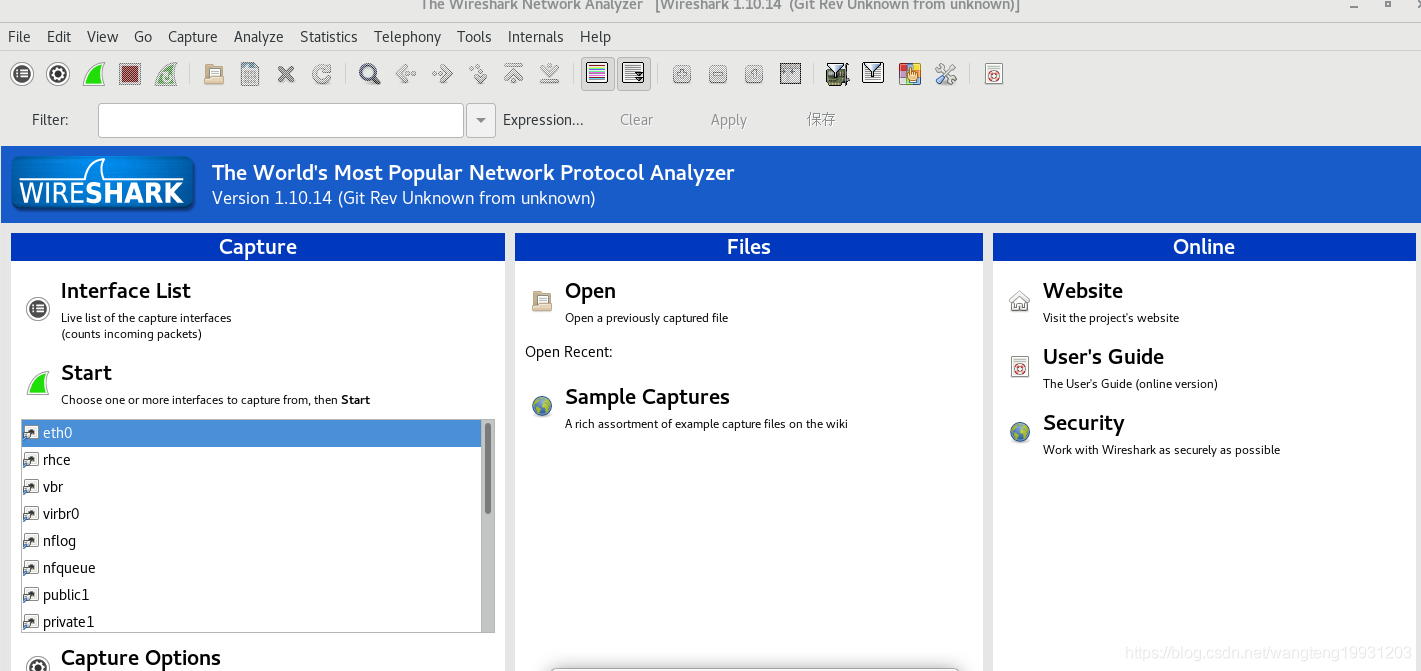Open the File menu

pos(19,37)
